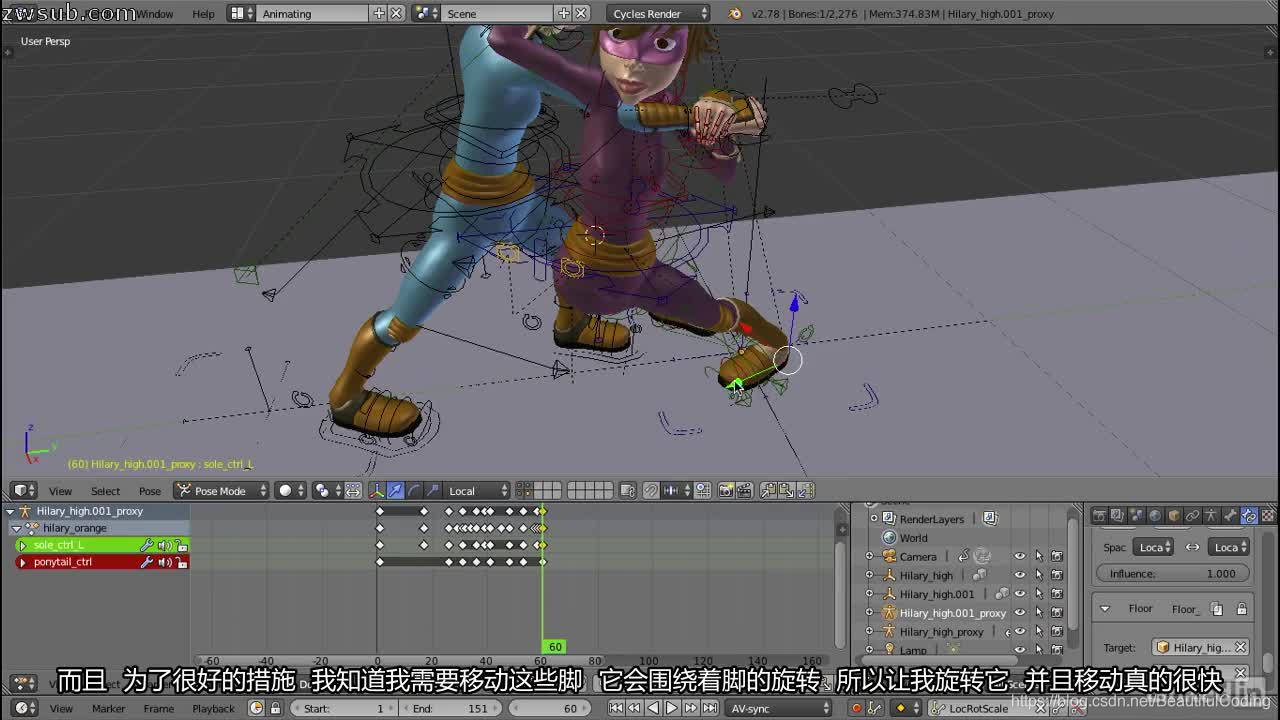Click the OpenGL render image icon in viewport header
This screenshot has width=1280, height=720.
tap(726, 490)
